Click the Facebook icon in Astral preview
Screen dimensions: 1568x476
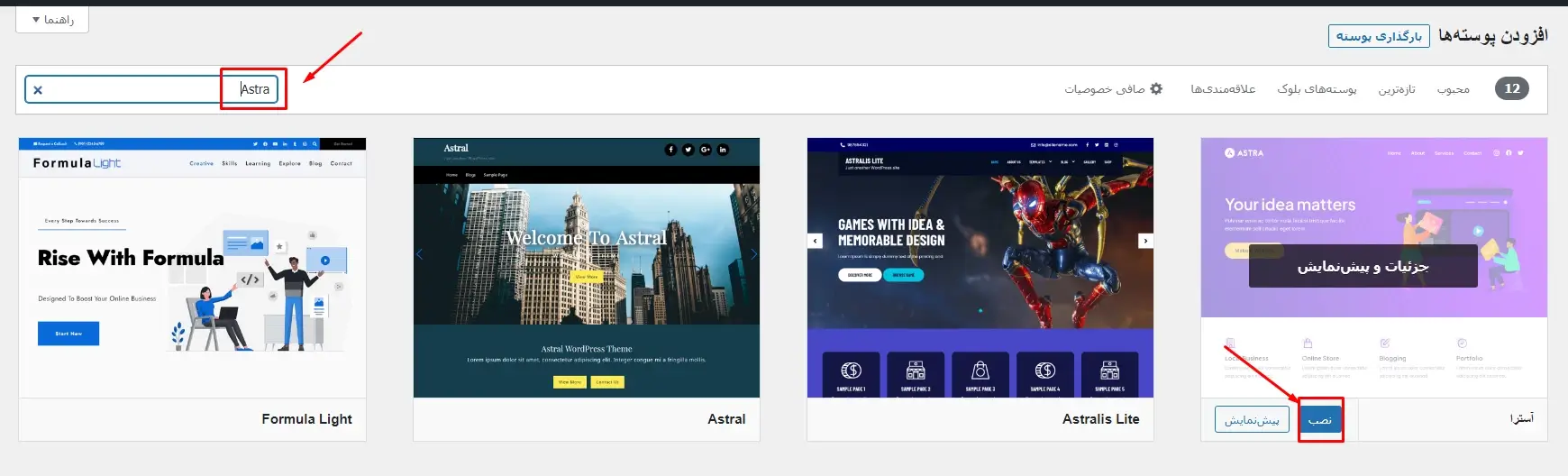click(670, 150)
